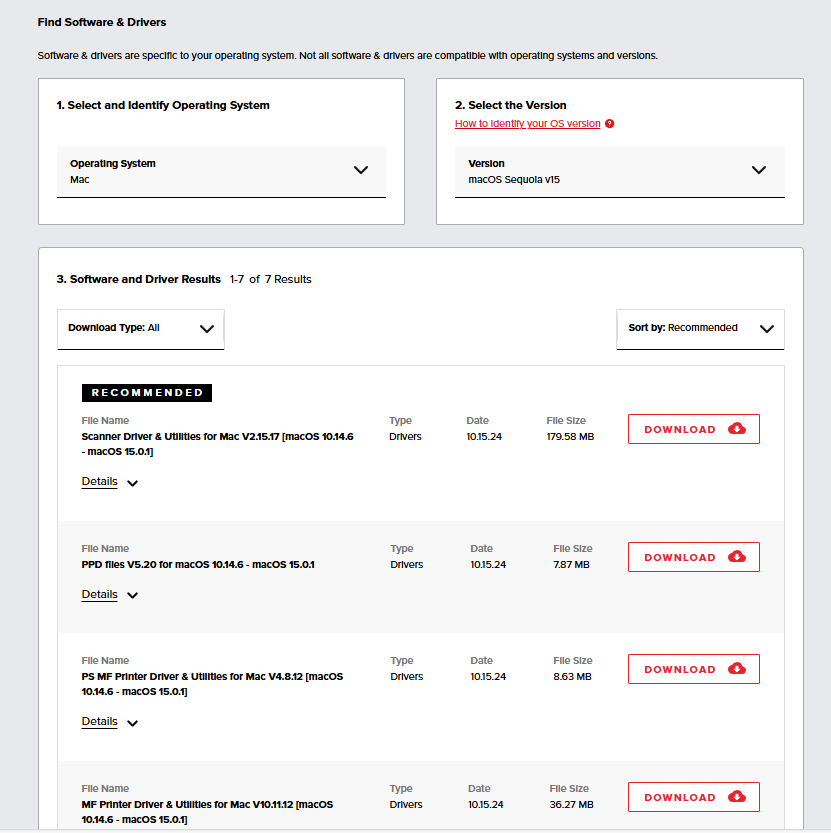
Task: Show Details for PS MF Printer Driver
Action: coord(100,721)
